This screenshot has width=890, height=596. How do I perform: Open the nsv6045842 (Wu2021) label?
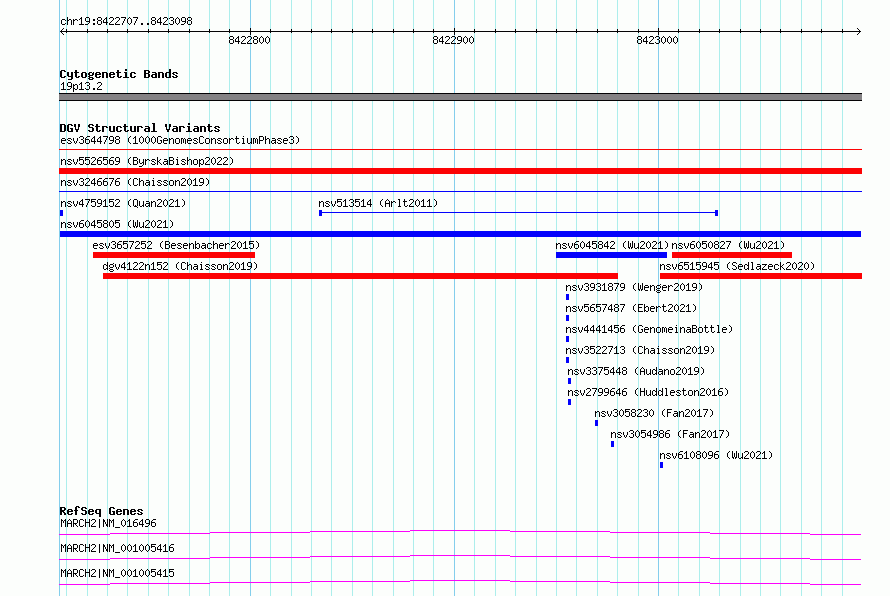pyautogui.click(x=612, y=245)
